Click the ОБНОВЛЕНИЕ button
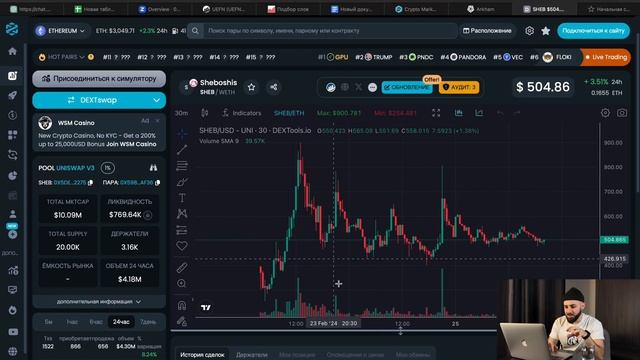 [407, 87]
